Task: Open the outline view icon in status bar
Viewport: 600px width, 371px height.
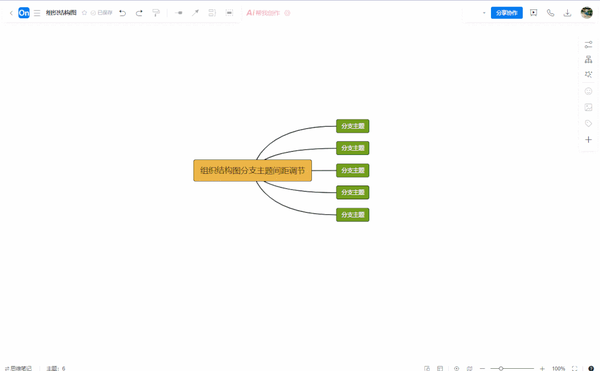Action: tap(427, 368)
